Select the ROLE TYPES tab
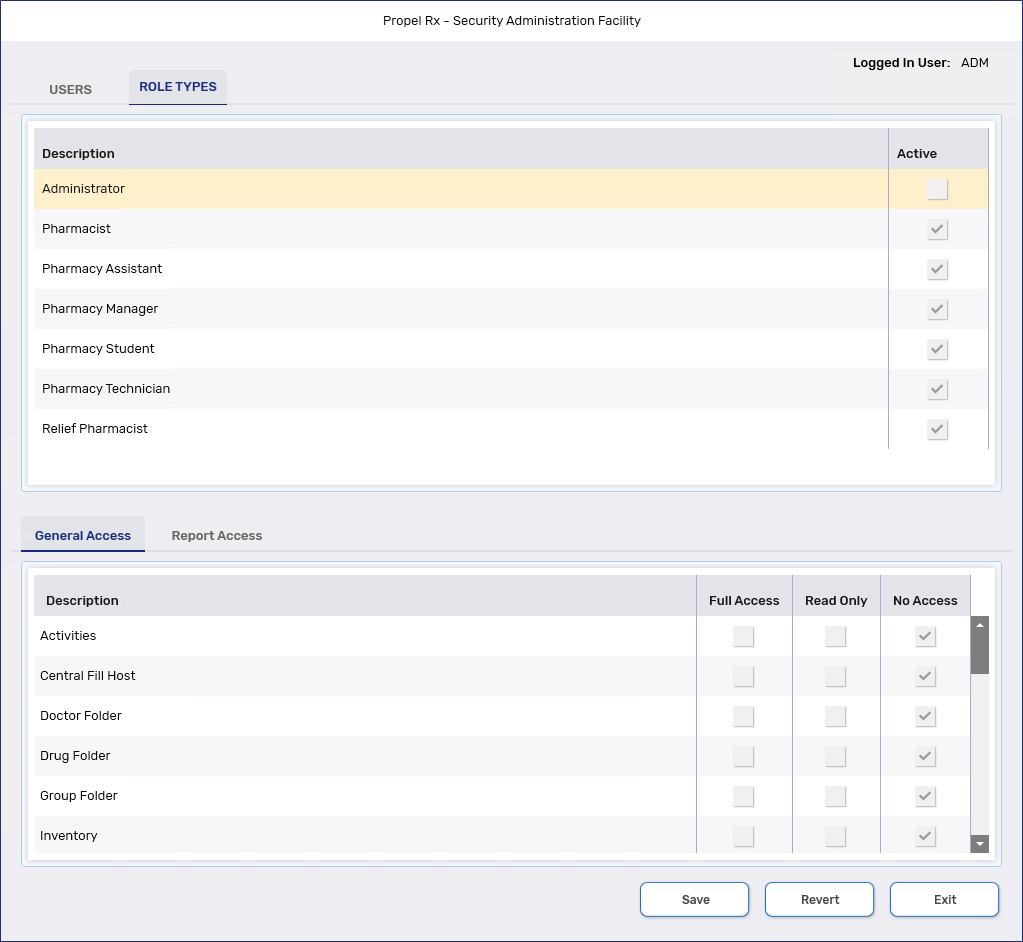 177,87
